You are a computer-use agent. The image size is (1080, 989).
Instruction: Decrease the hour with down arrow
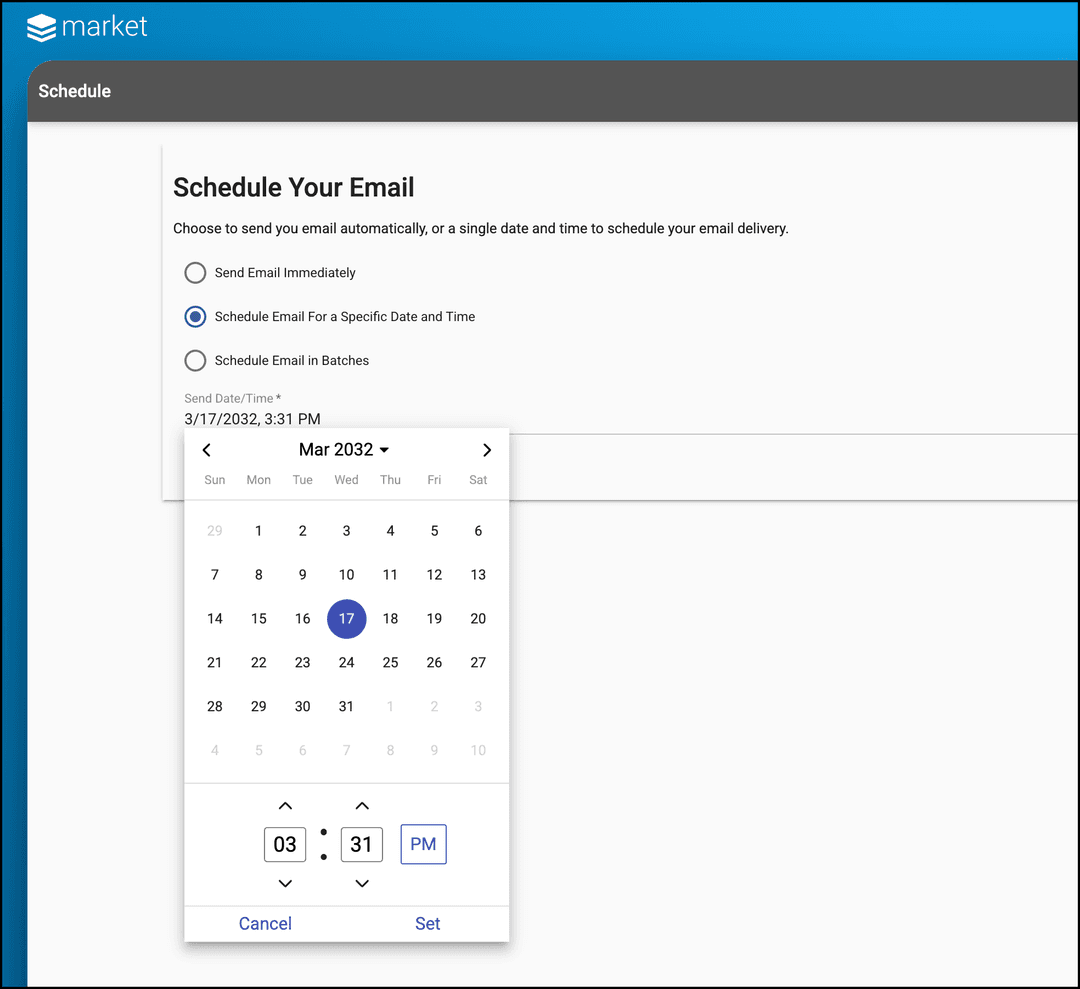click(285, 883)
